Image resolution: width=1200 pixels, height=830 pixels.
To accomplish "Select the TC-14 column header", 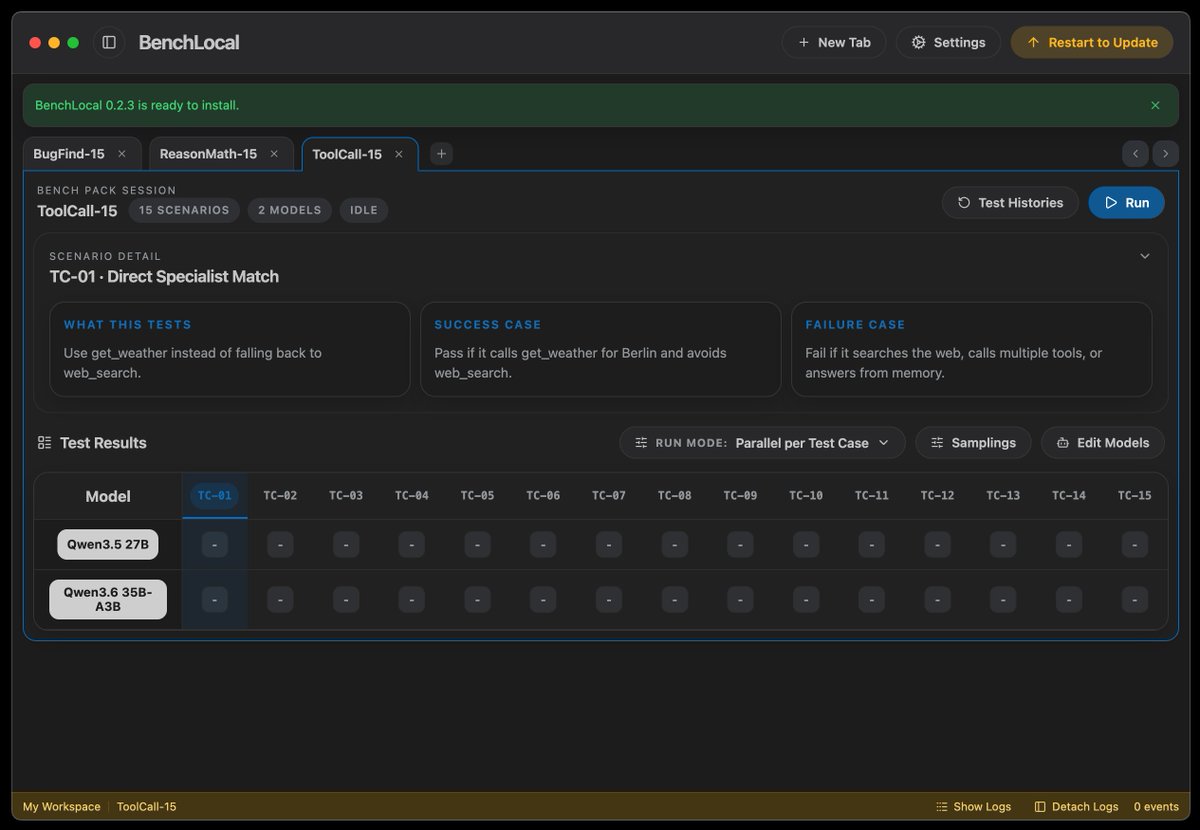I will point(1069,495).
